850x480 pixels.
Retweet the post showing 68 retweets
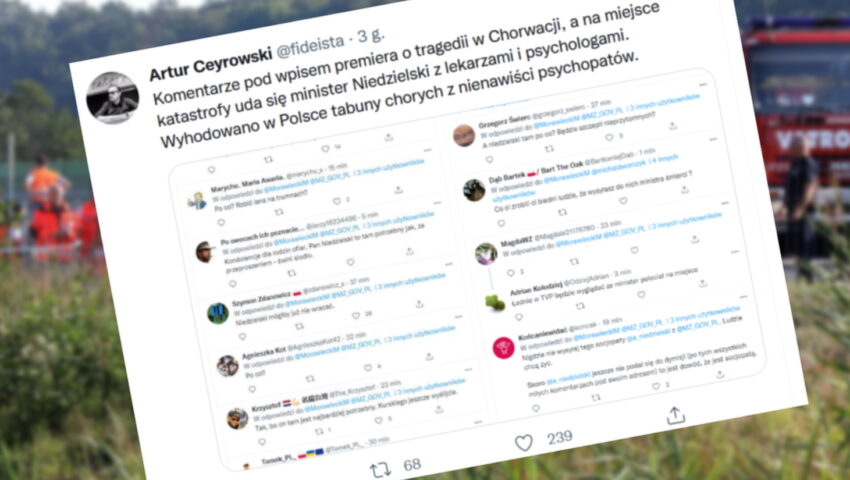coord(381,470)
